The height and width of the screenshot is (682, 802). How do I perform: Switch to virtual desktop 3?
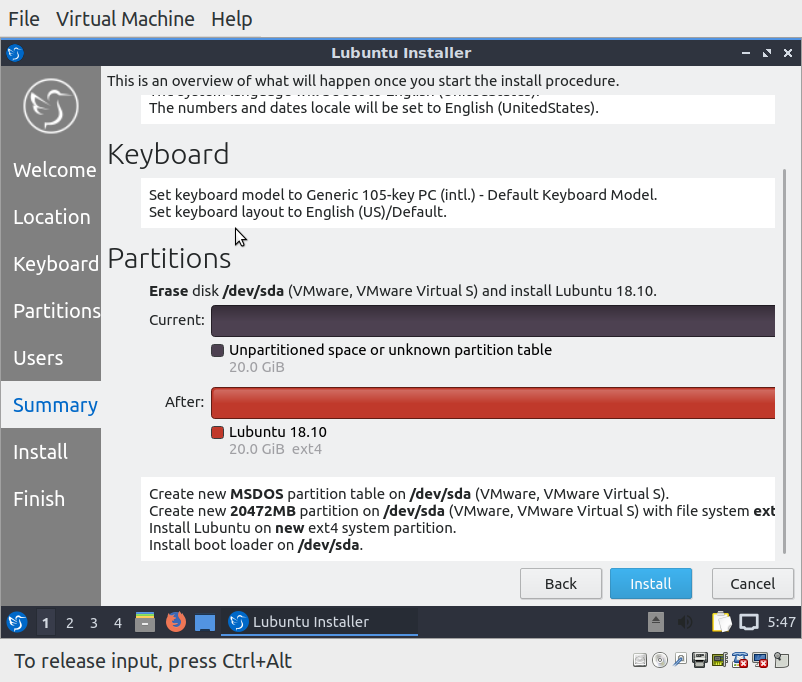(94, 622)
